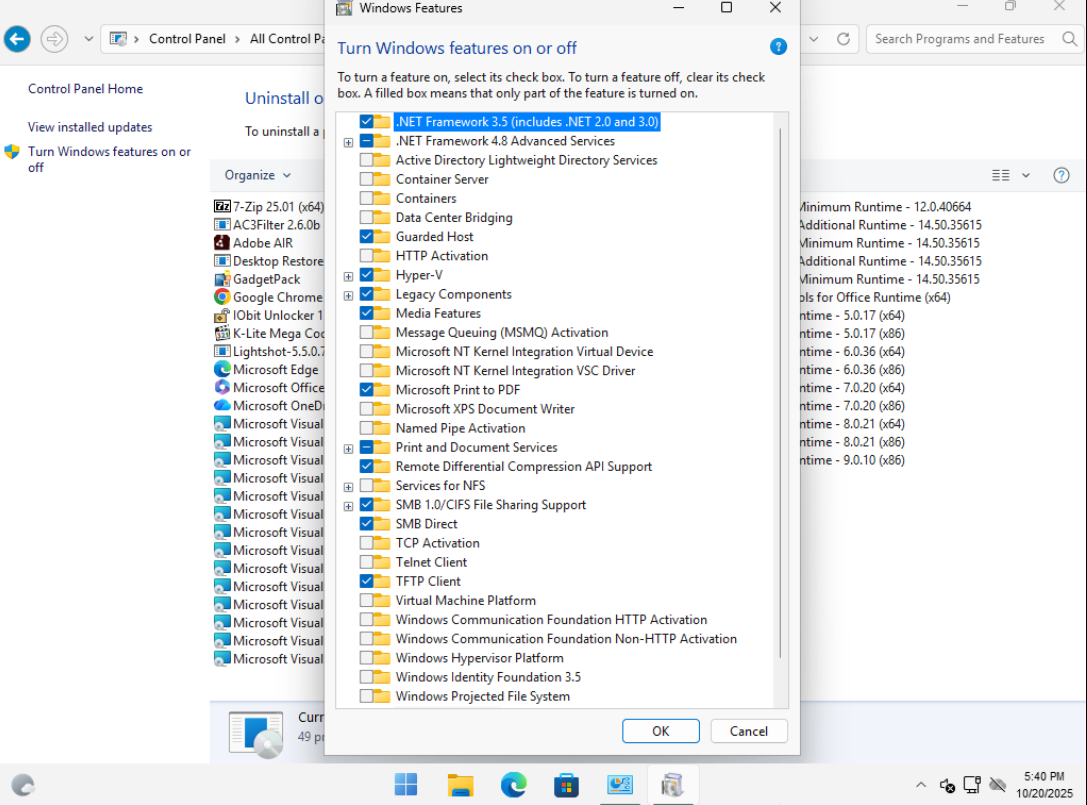Uncheck Microsoft Print to PDF
The height and width of the screenshot is (805, 1087).
coord(366,390)
